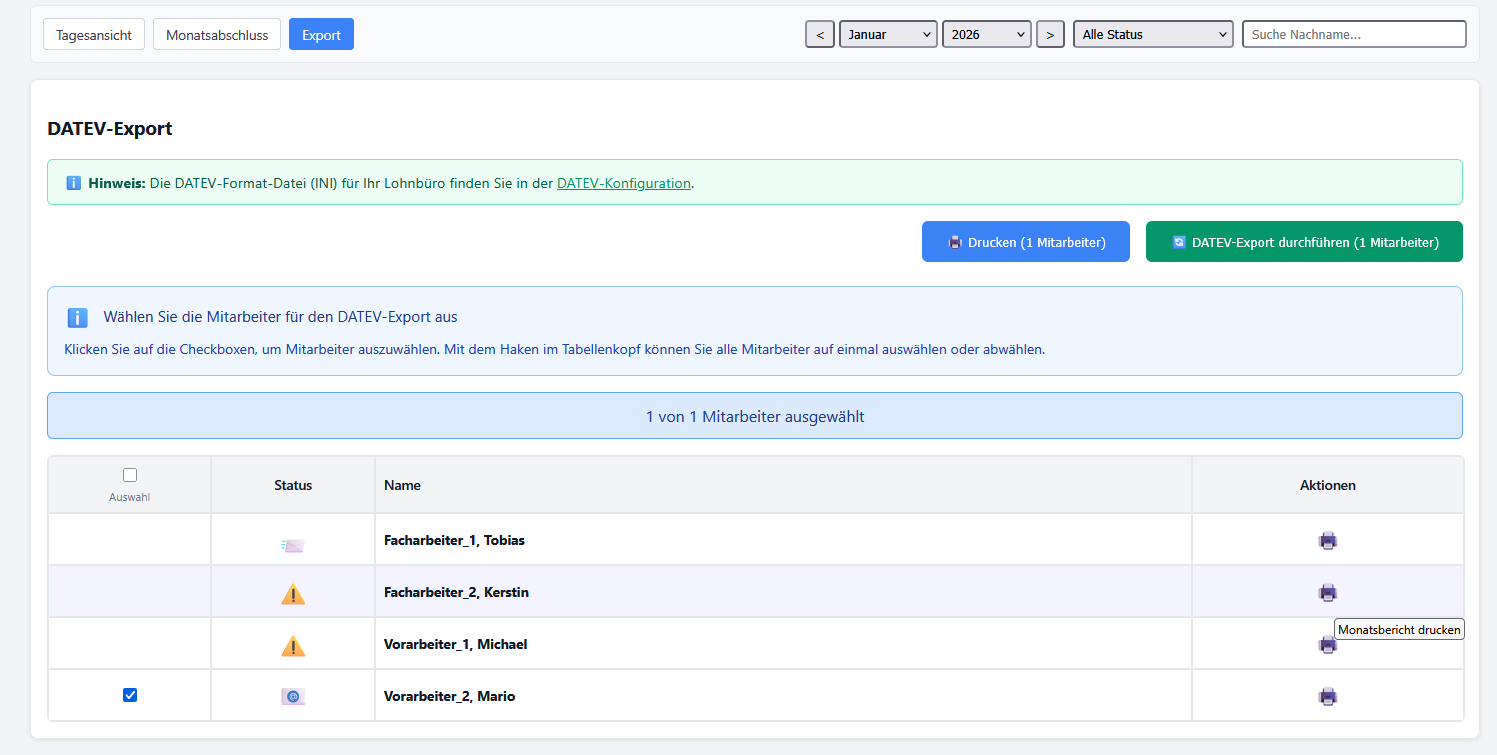
Task: Click the name Facharbeiter_2, Kerstin
Action: [x=456, y=593]
